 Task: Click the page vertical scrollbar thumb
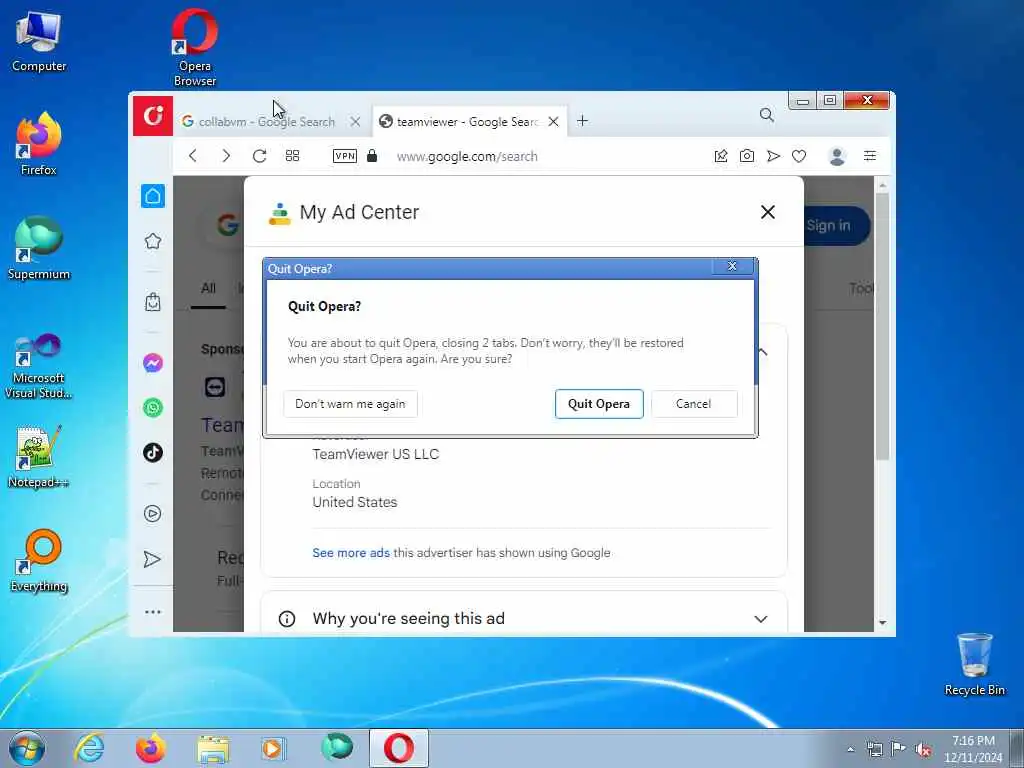[x=882, y=327]
